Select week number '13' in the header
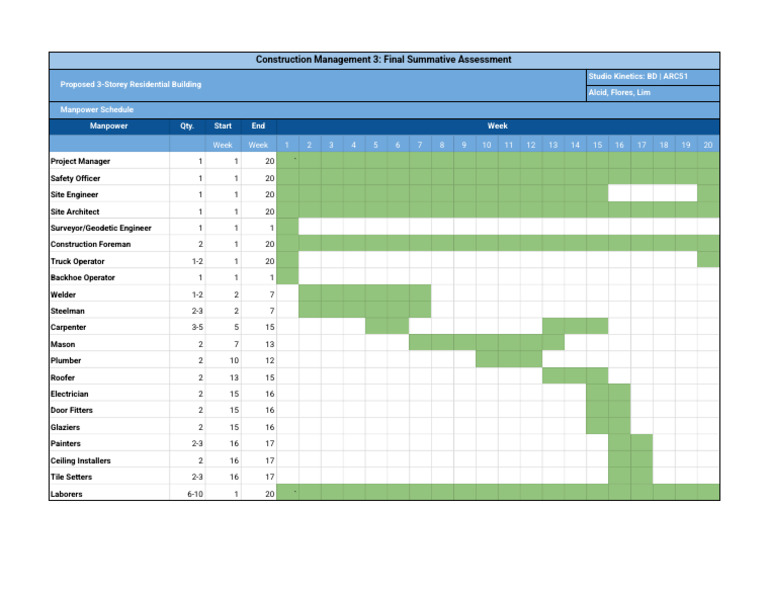Image resolution: width=768 pixels, height=594 pixels. [553, 145]
